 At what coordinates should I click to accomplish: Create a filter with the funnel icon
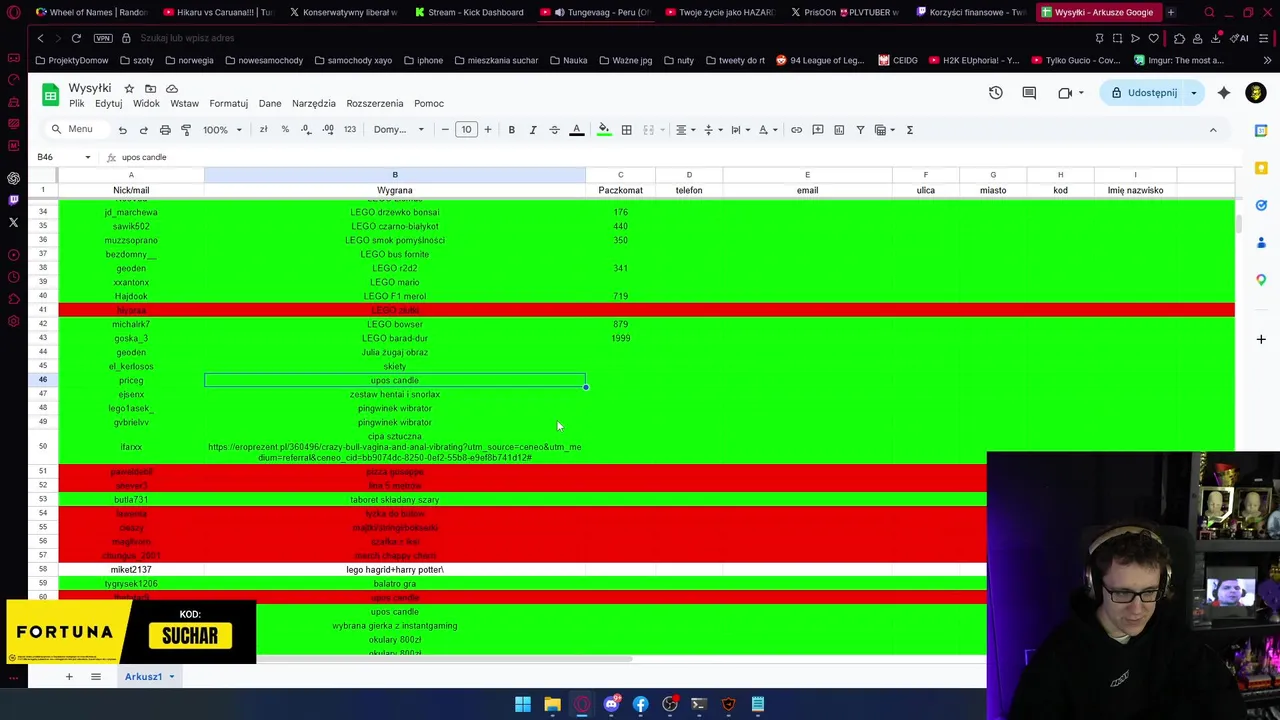pyautogui.click(x=860, y=130)
